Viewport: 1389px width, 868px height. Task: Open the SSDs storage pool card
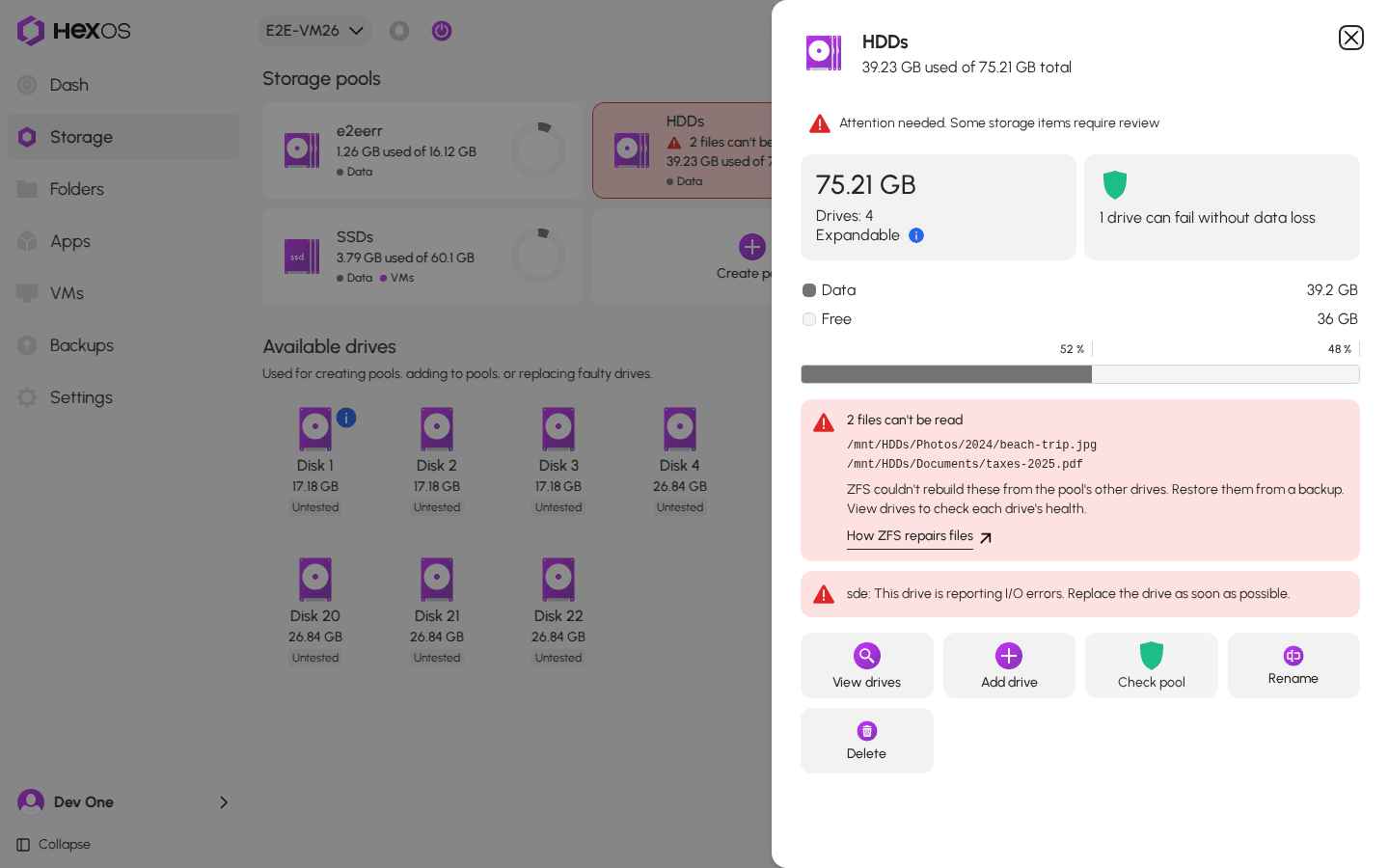[422, 257]
